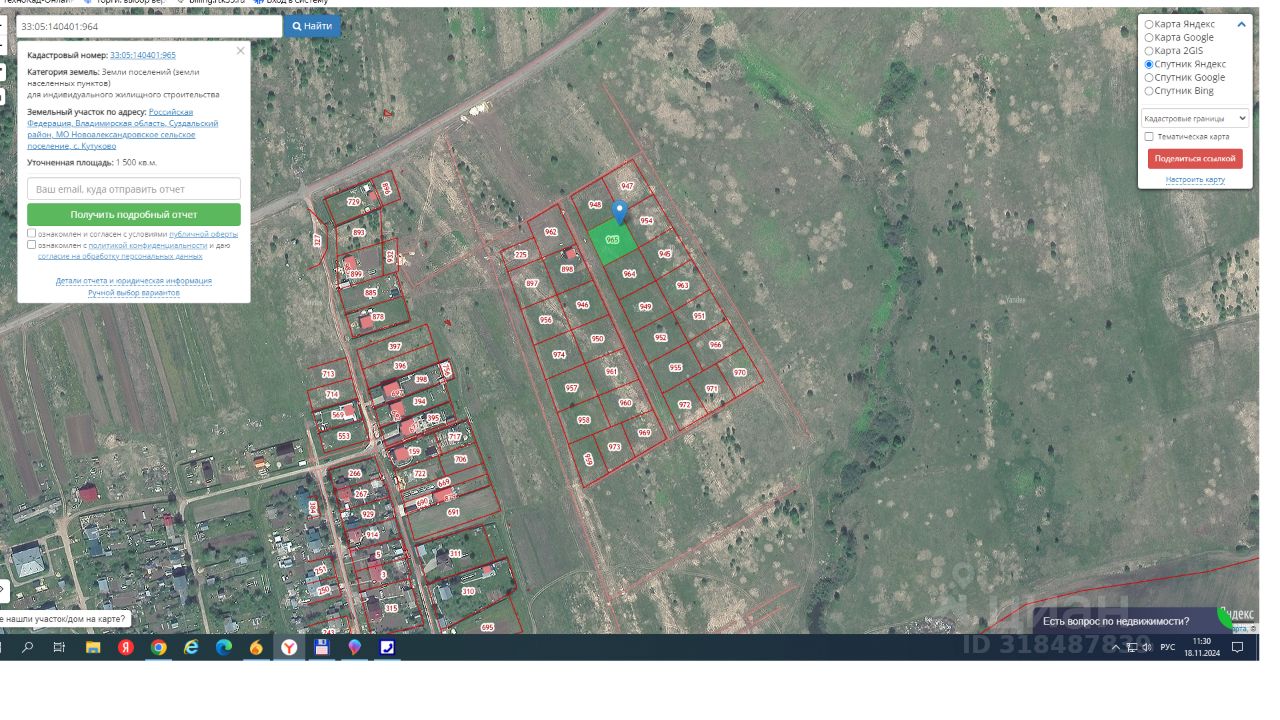Select Карта Google map layer
Viewport: 1280px width, 720px height.
[1149, 37]
